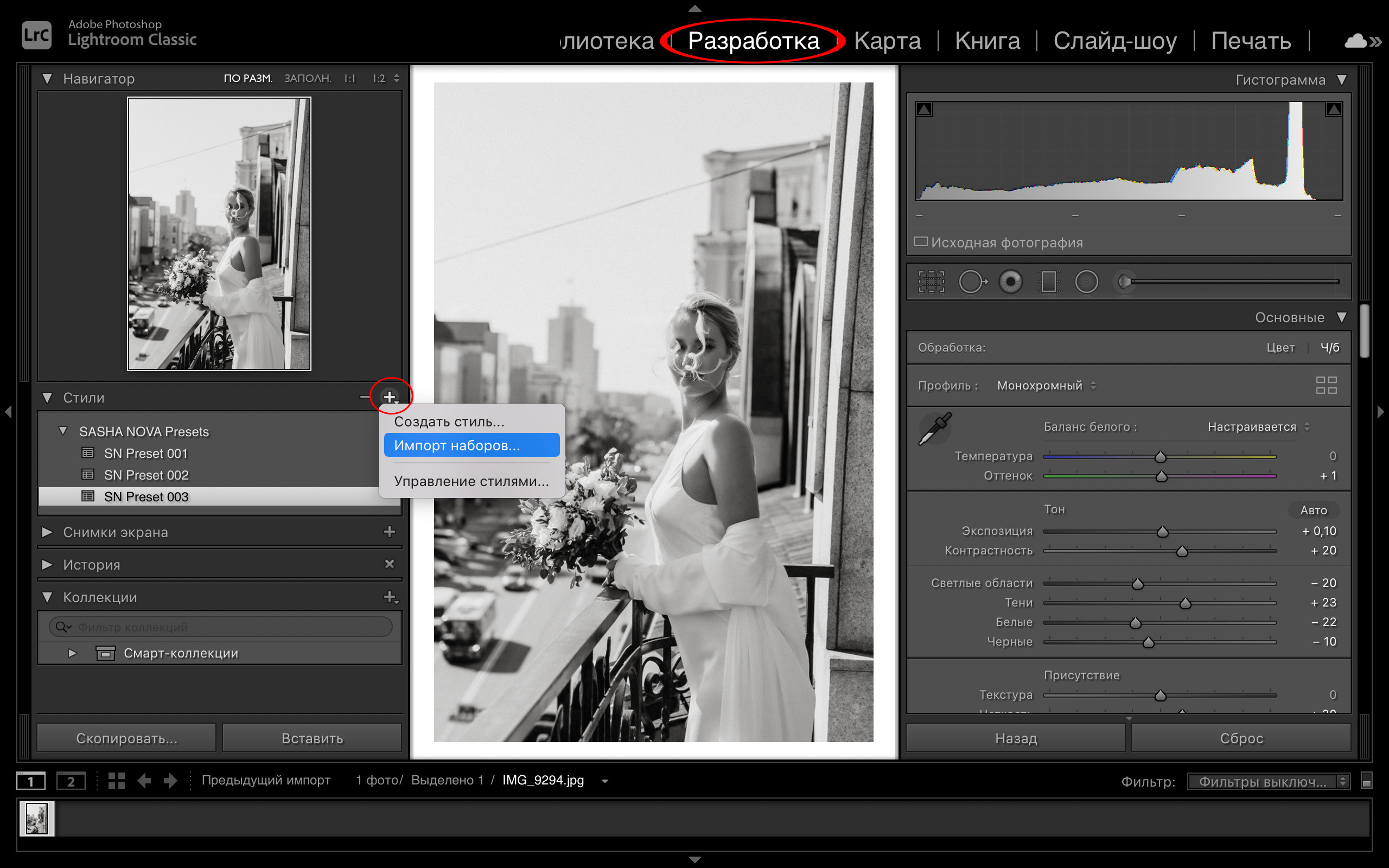
Task: Select the Radial Filter tool icon
Action: pos(1086,282)
